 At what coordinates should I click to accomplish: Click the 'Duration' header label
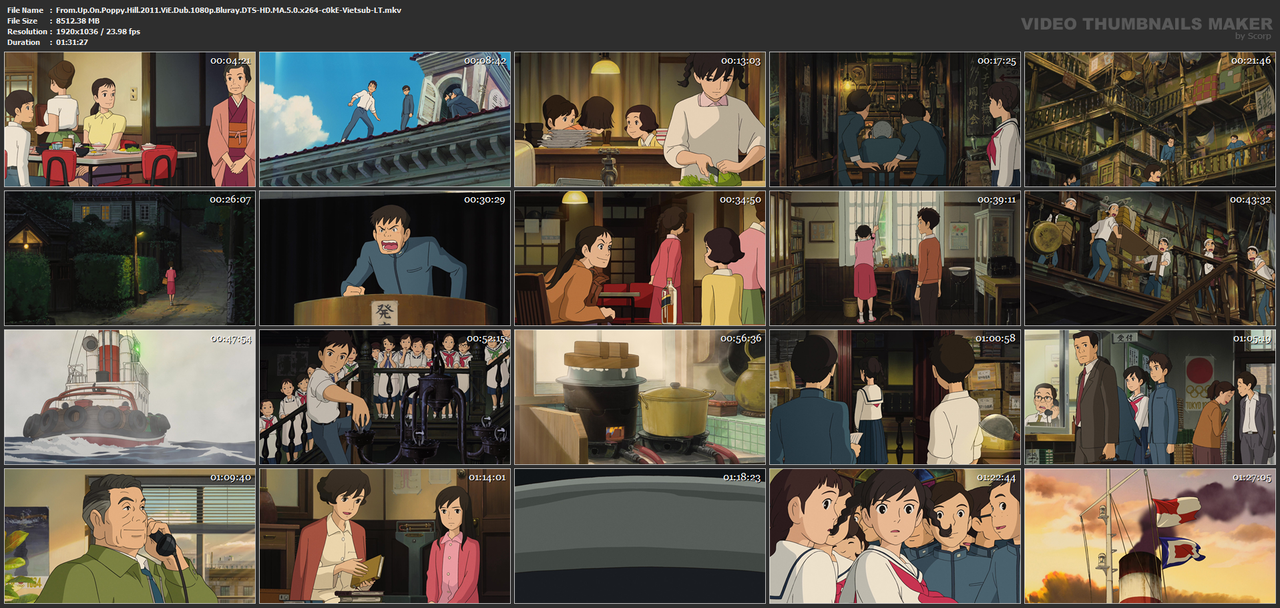coord(22,42)
